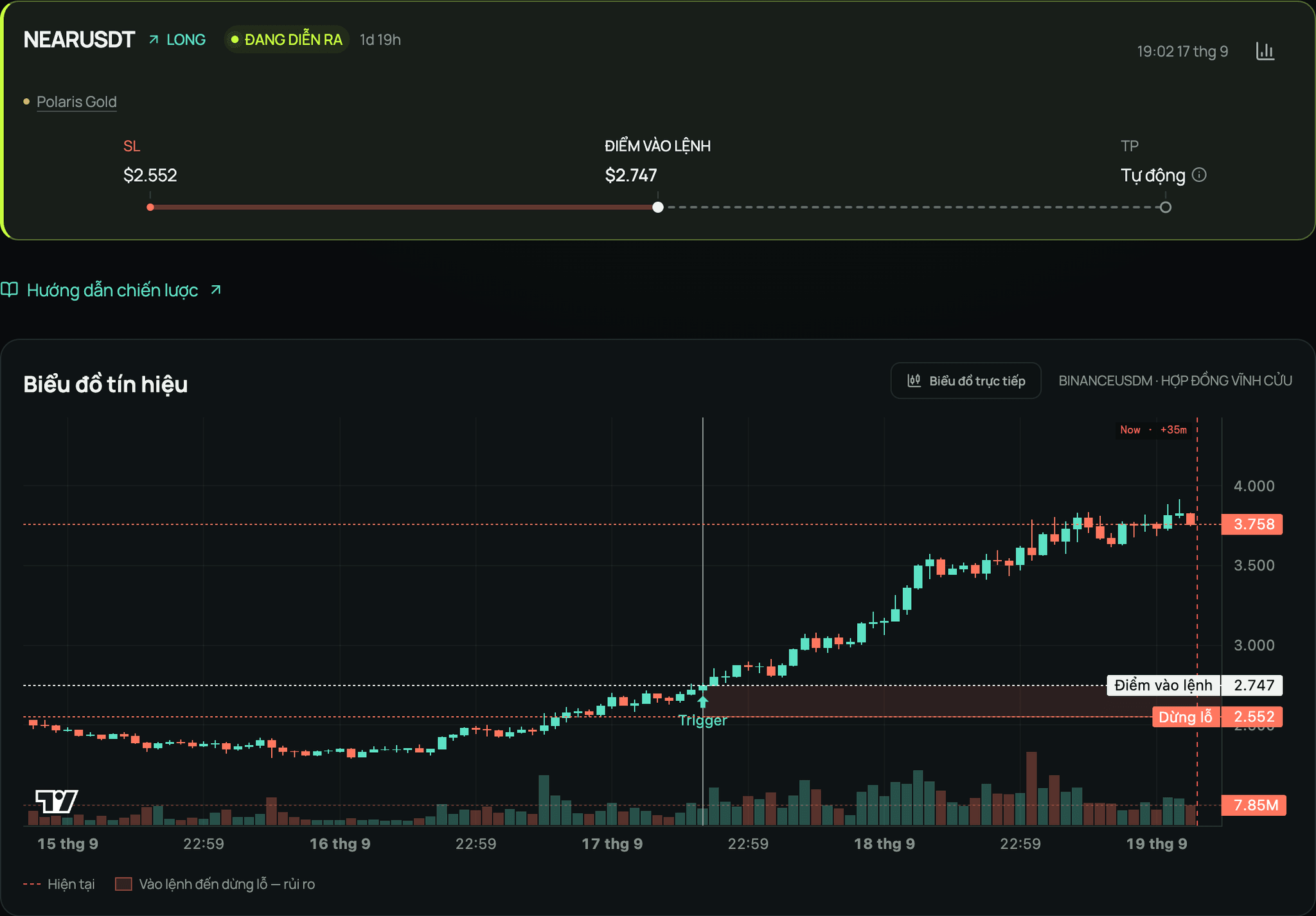Screen dimensions: 1316x916
Task: Click the Now +35m marker label
Action: [x=1154, y=430]
